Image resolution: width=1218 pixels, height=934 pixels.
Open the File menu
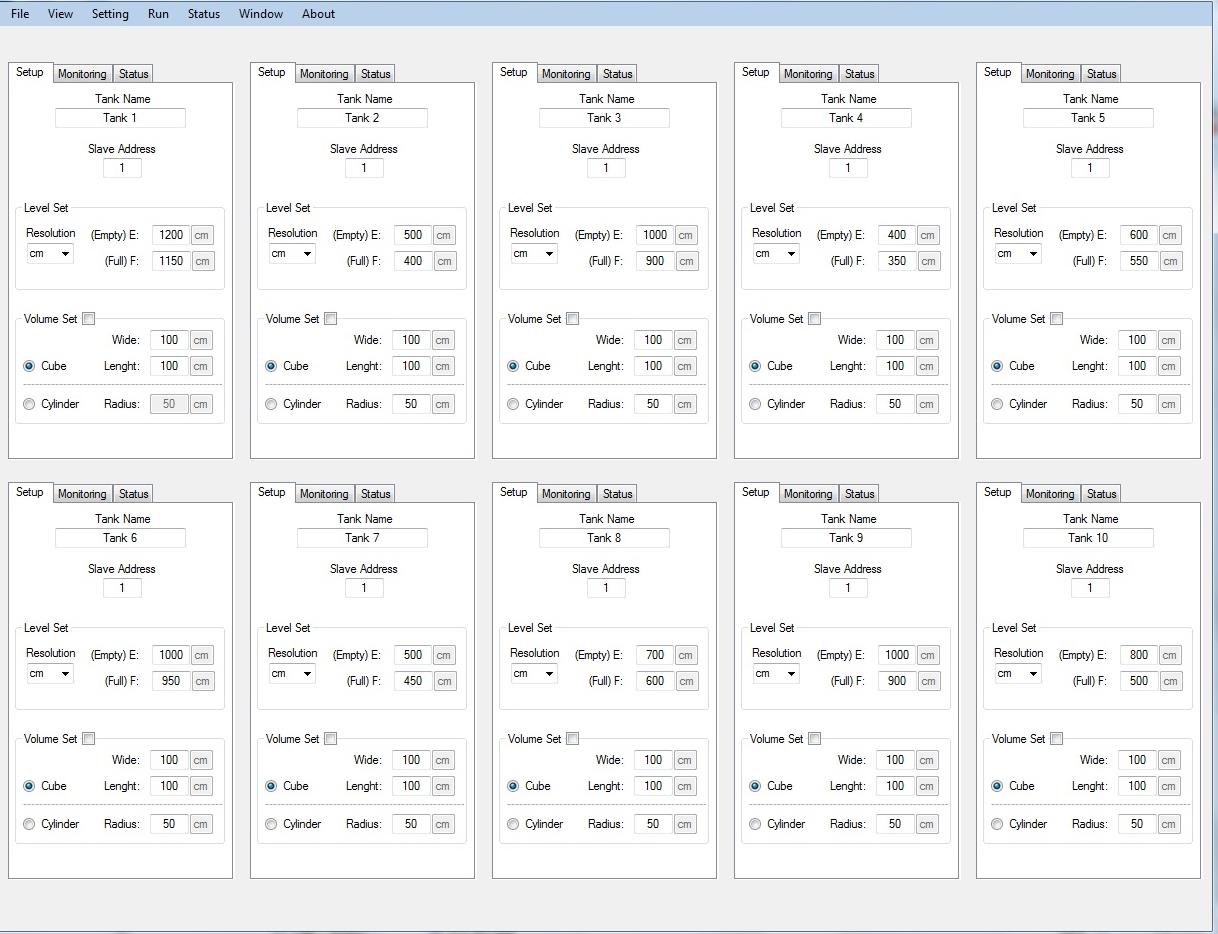point(20,14)
